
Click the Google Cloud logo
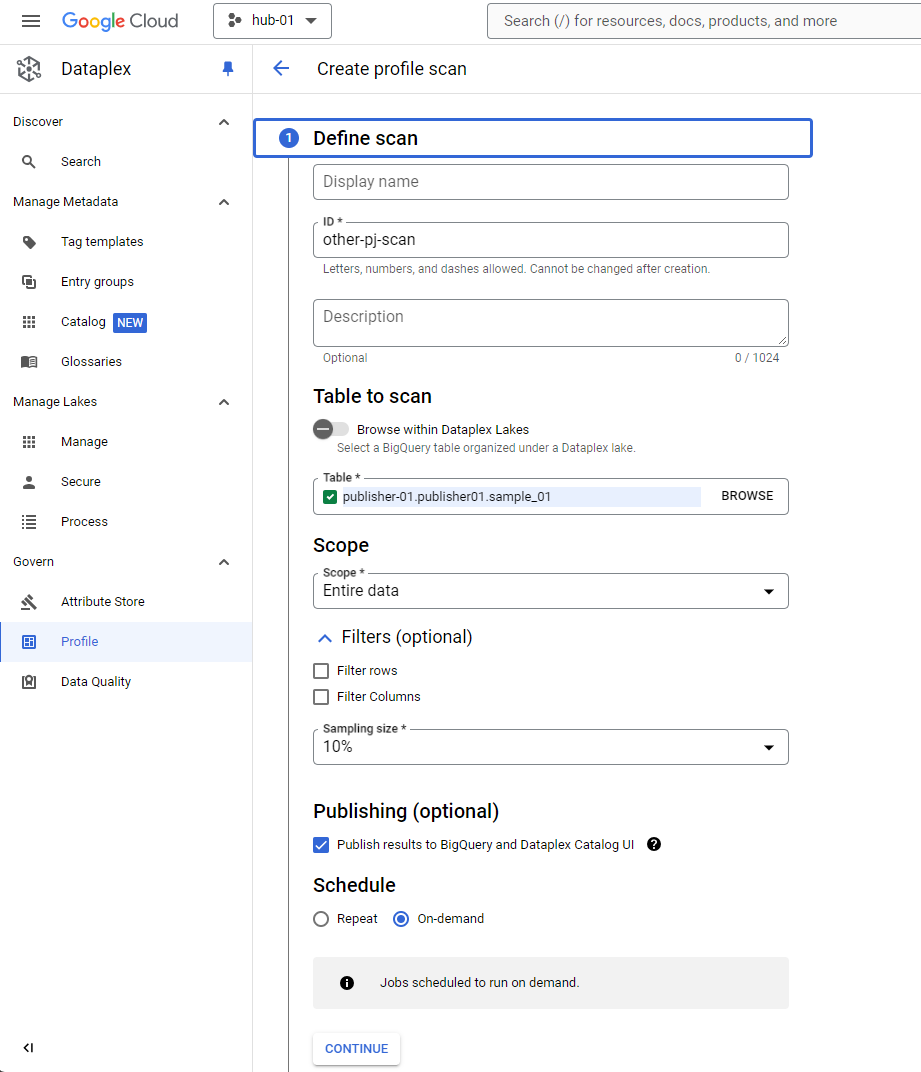click(120, 21)
